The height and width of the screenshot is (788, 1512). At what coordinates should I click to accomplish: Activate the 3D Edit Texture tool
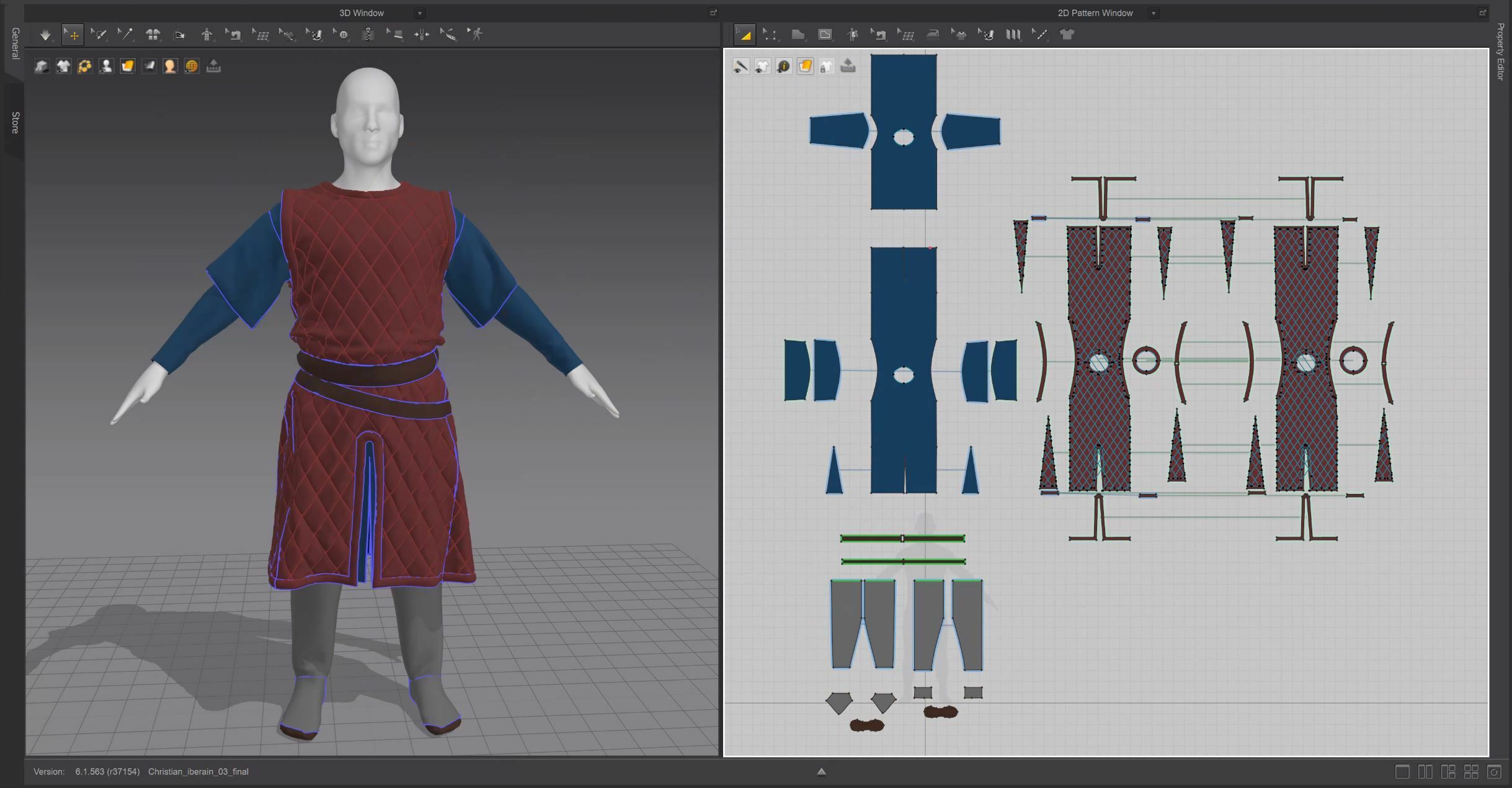pyautogui.click(x=314, y=35)
